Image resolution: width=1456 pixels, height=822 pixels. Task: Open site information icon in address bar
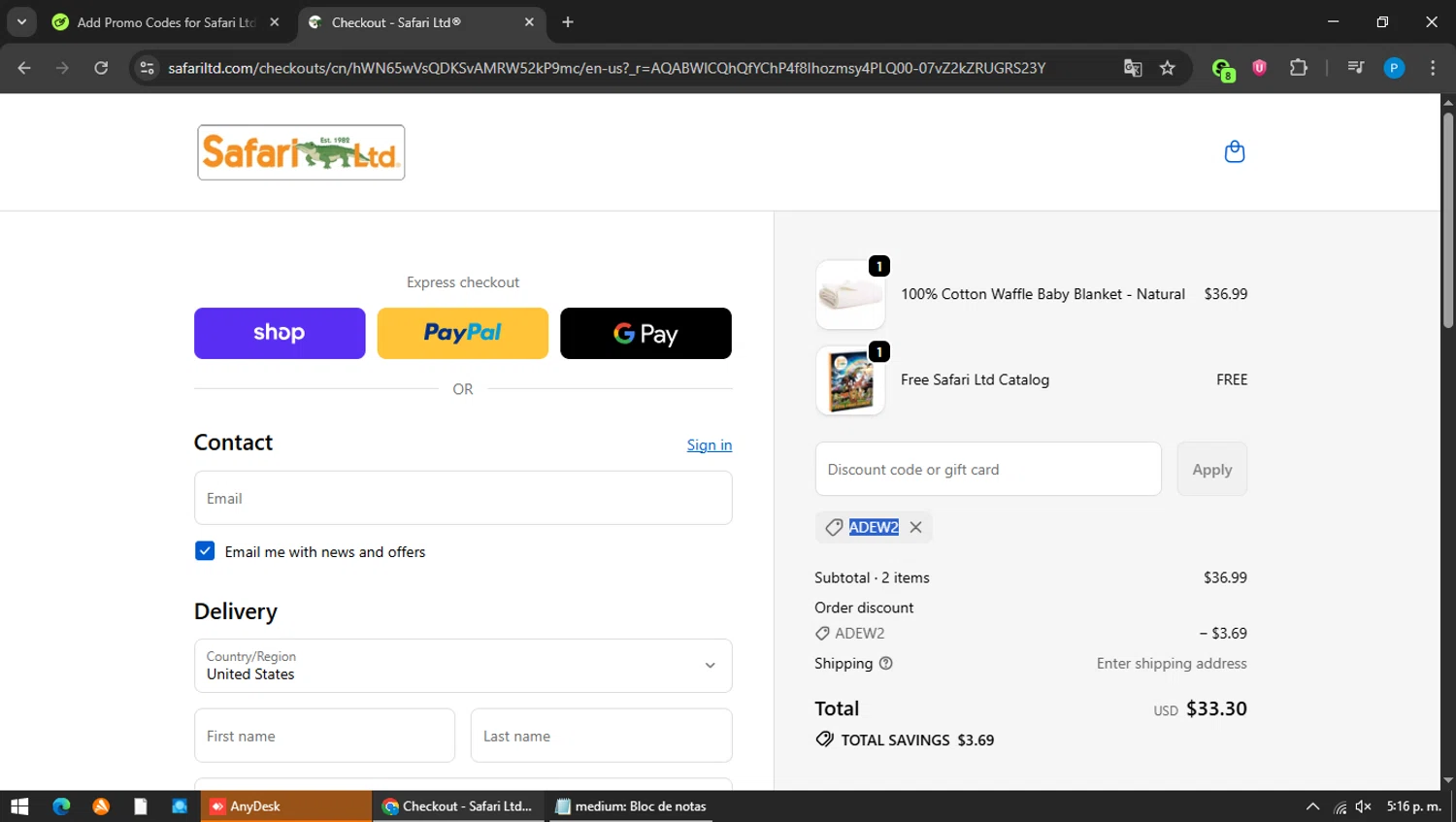(147, 68)
